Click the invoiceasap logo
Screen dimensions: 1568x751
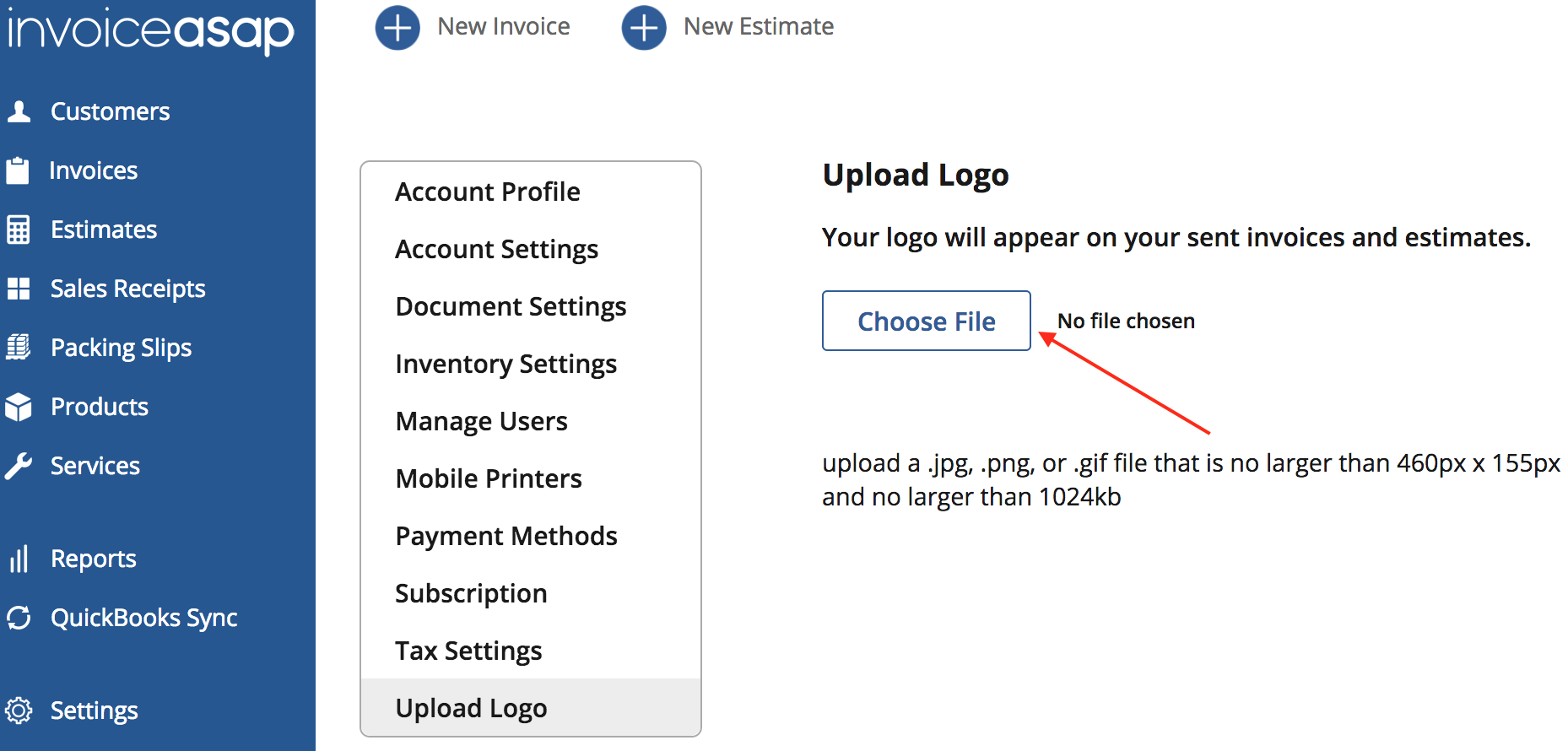click(150, 30)
